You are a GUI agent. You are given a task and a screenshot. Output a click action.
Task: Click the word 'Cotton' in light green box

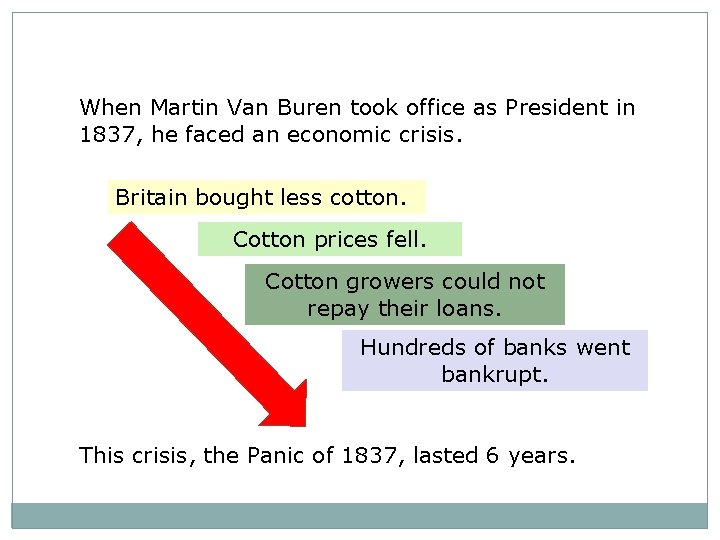269,239
